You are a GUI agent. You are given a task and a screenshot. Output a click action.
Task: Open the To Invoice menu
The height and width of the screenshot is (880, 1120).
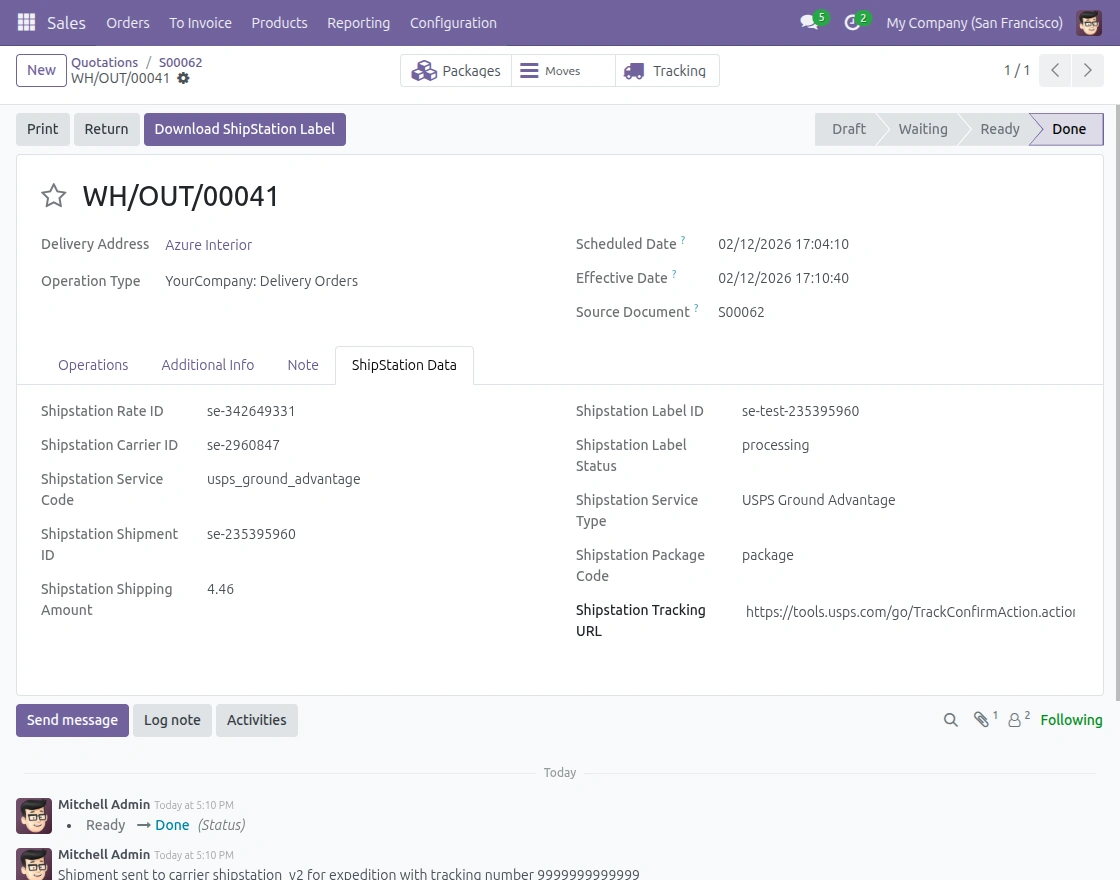point(201,23)
